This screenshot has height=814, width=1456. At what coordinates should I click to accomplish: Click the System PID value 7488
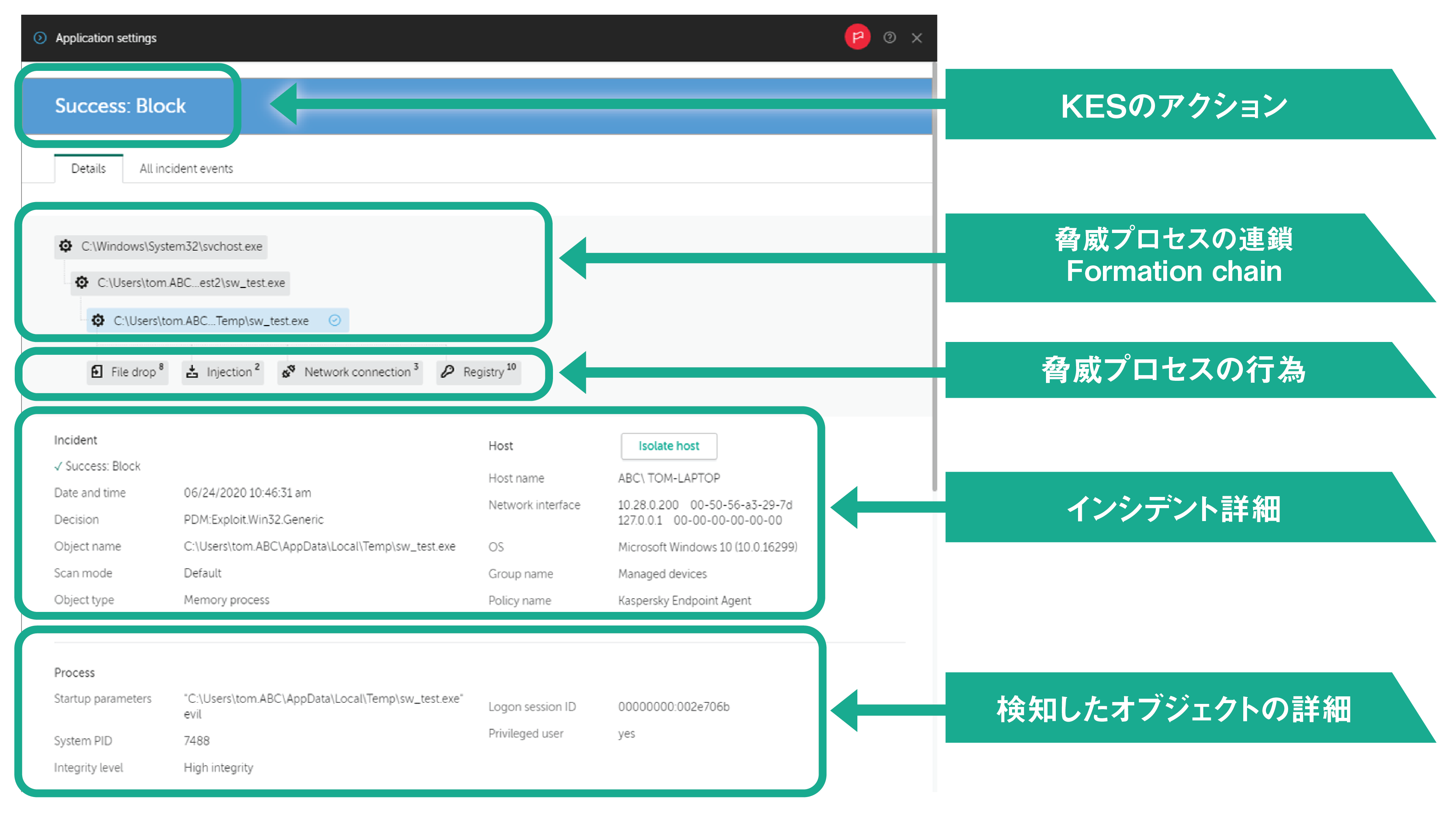pyautogui.click(x=196, y=740)
